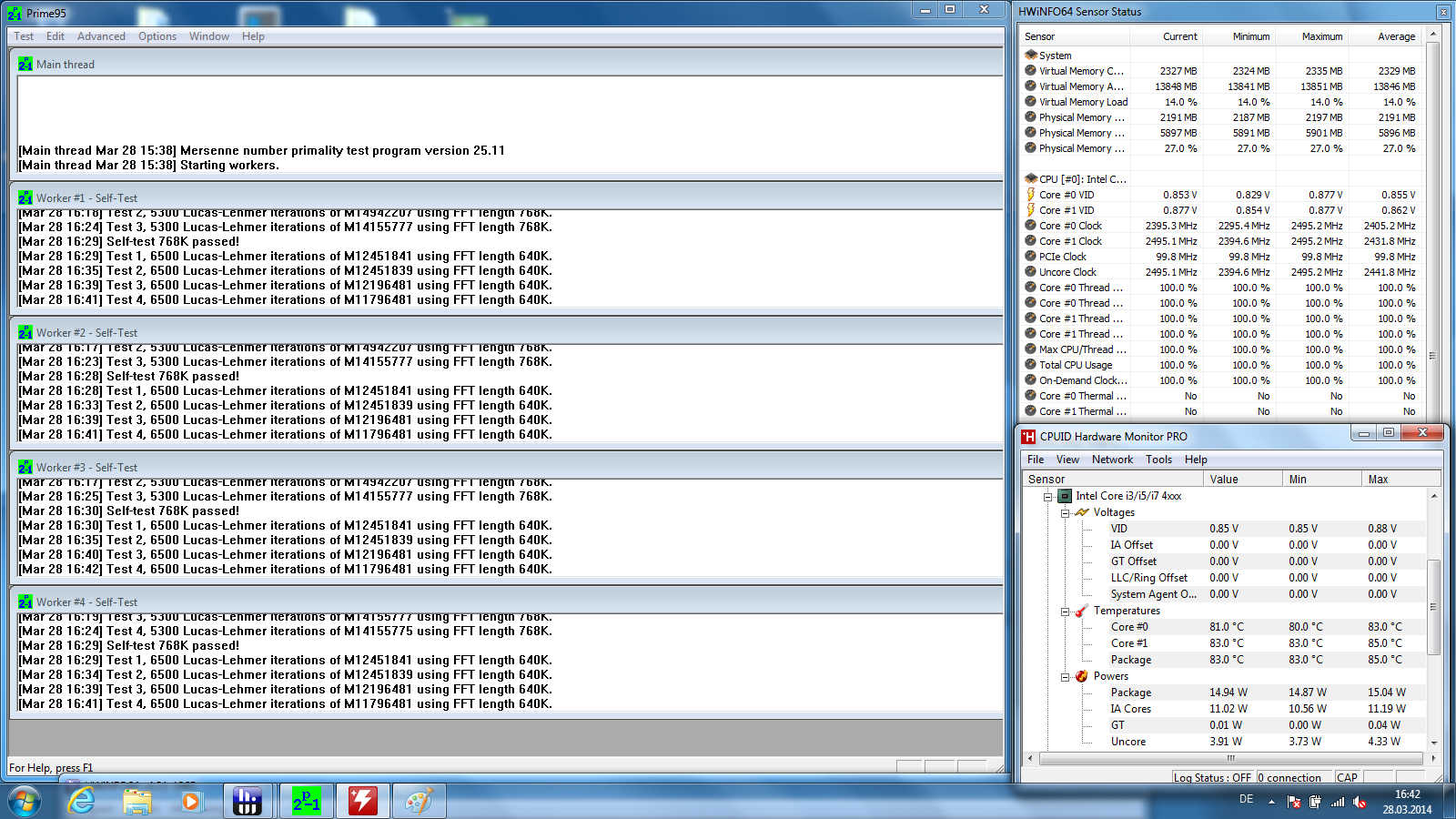Open the View menu in Hardware Monitor PRO
The image size is (1456, 819).
(x=1067, y=460)
